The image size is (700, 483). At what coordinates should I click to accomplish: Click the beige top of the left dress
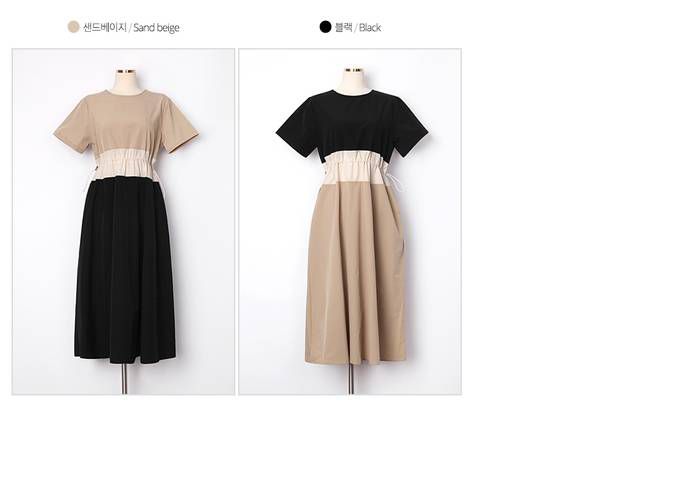pos(126,121)
